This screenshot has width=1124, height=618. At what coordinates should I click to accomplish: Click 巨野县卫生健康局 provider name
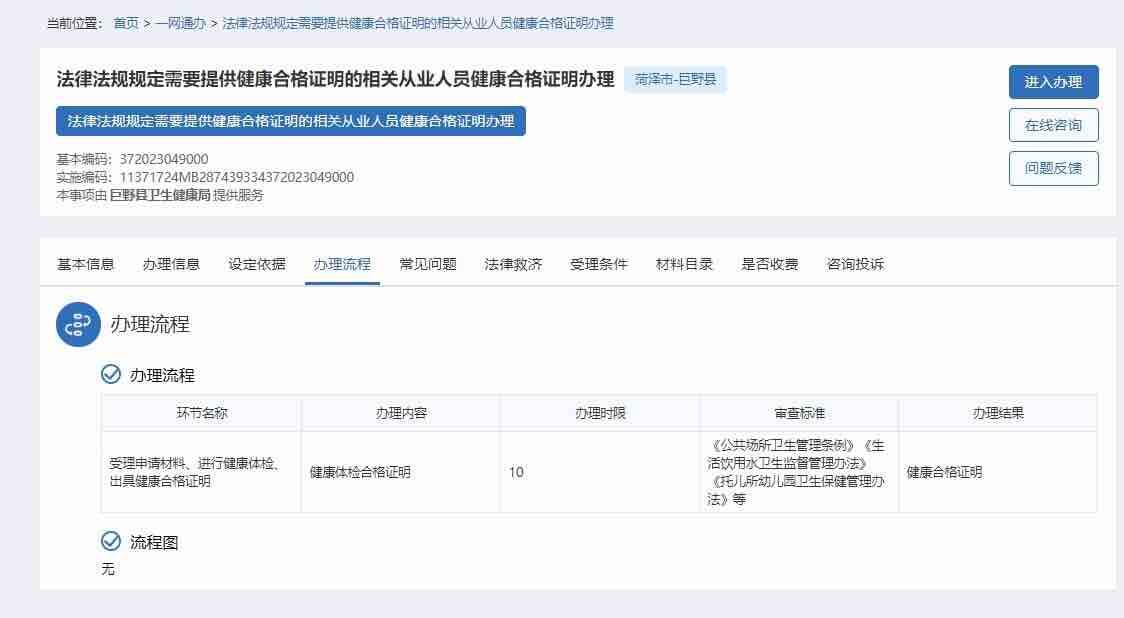160,195
